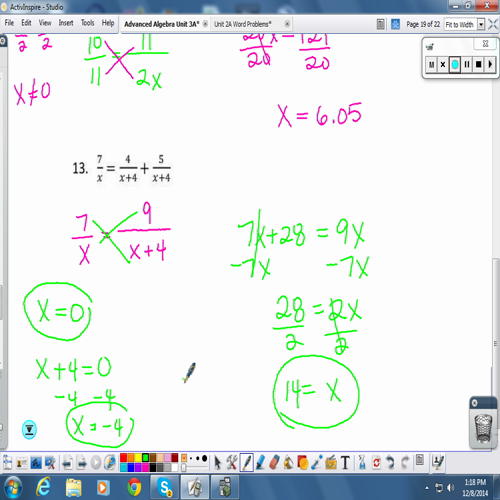500x500 pixels.
Task: Click the switch profile icon
Action: (x=22, y=463)
